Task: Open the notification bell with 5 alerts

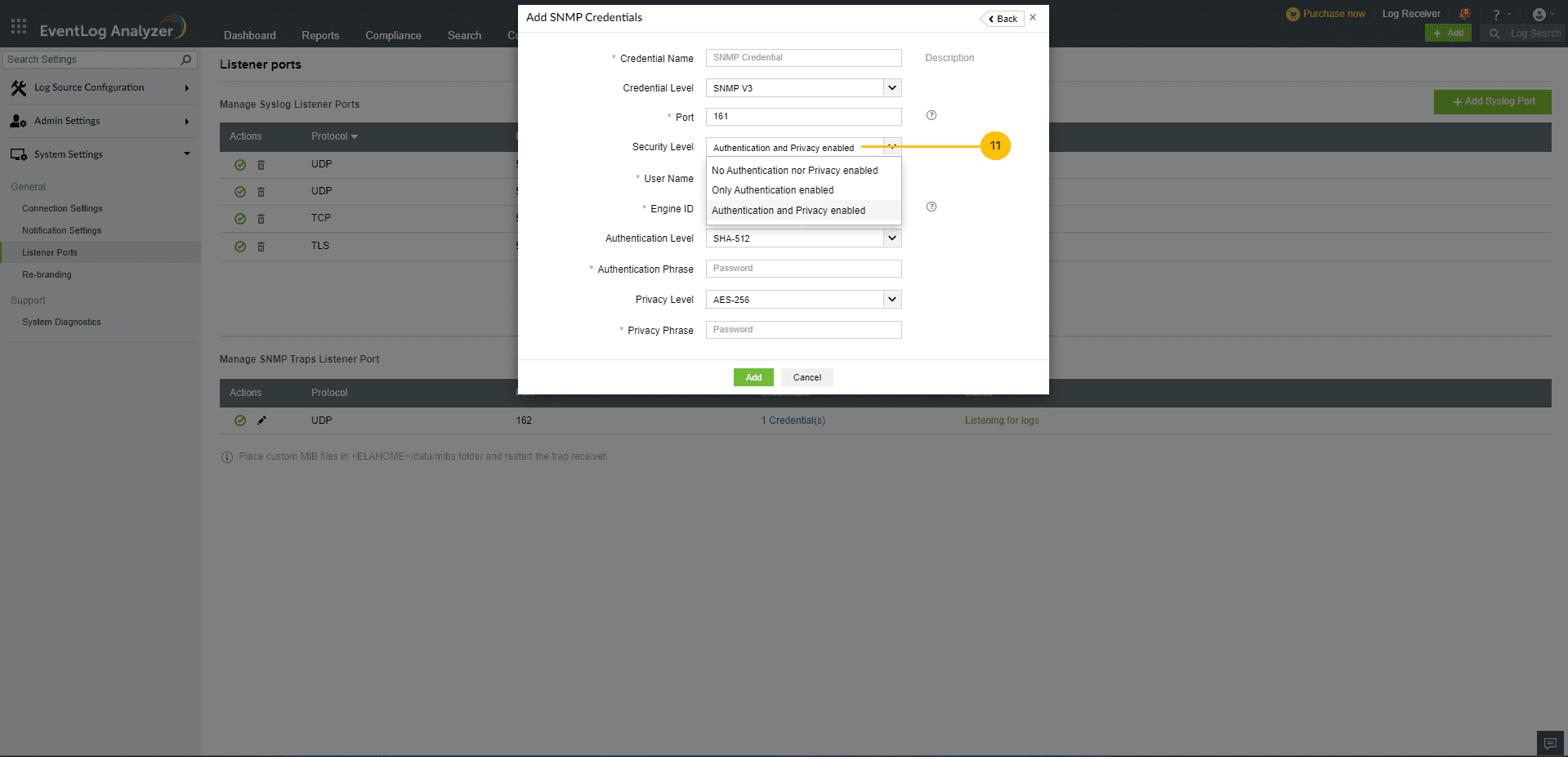Action: point(1464,13)
